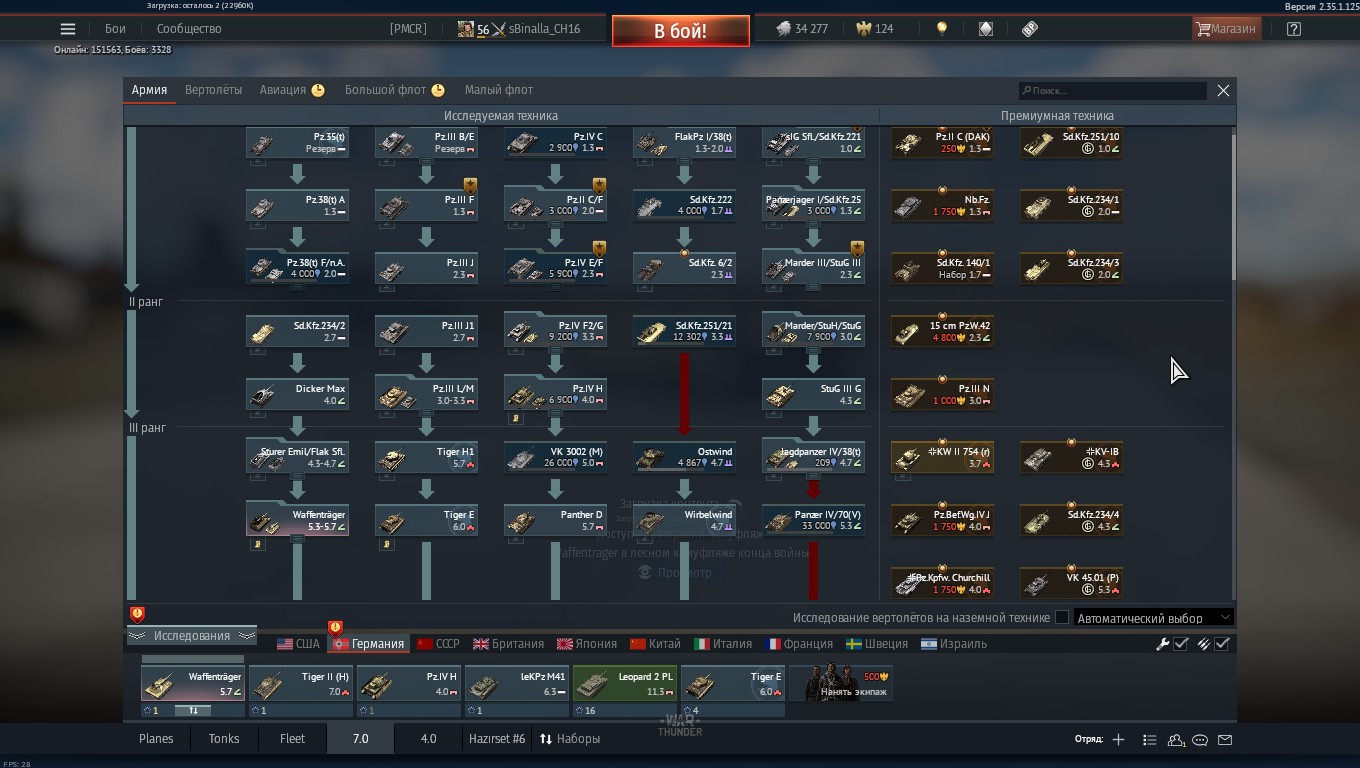Select the France flag nation
This screenshot has height=768, width=1360.
pos(799,644)
